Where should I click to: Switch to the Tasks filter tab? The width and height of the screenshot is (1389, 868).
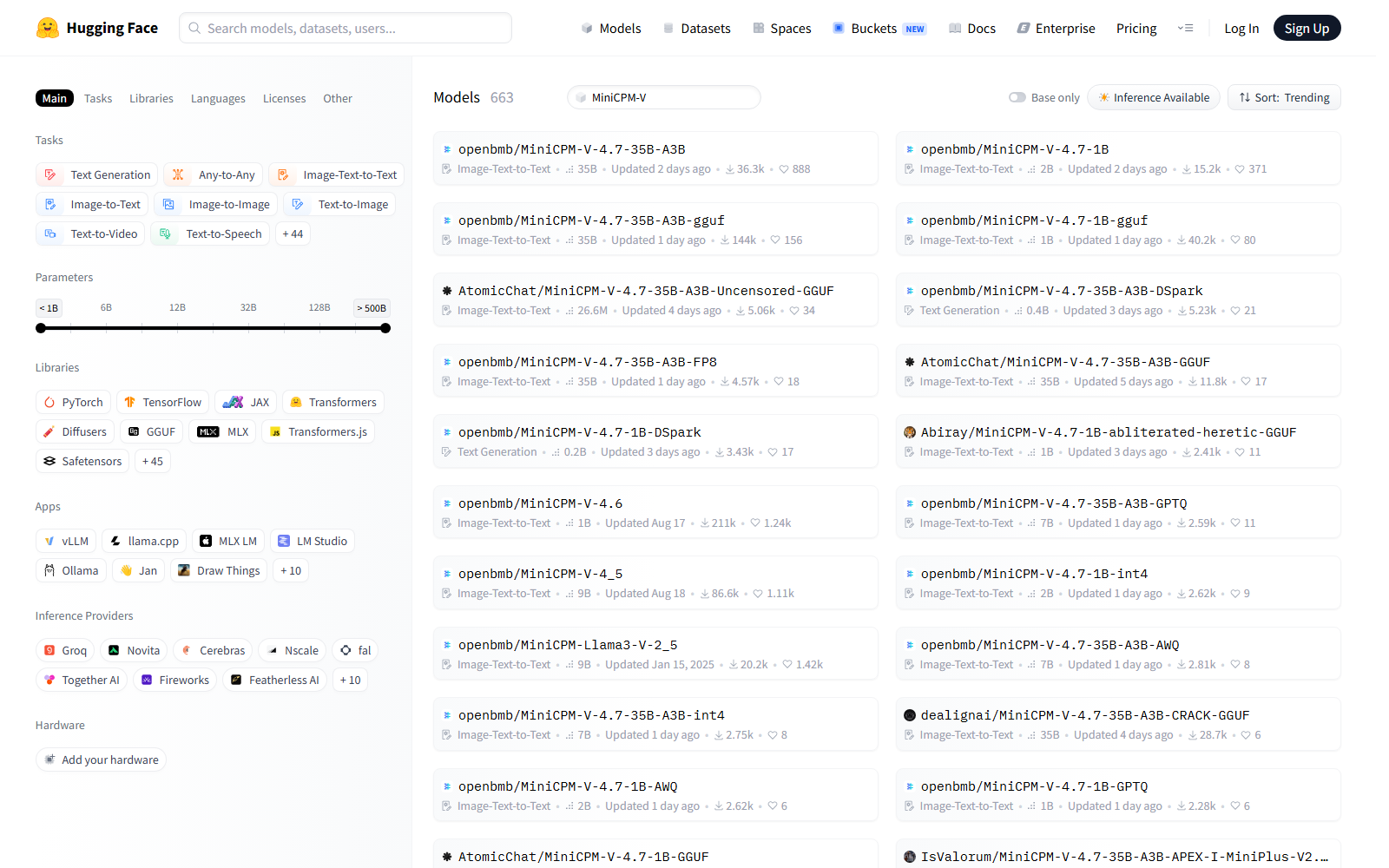(98, 98)
